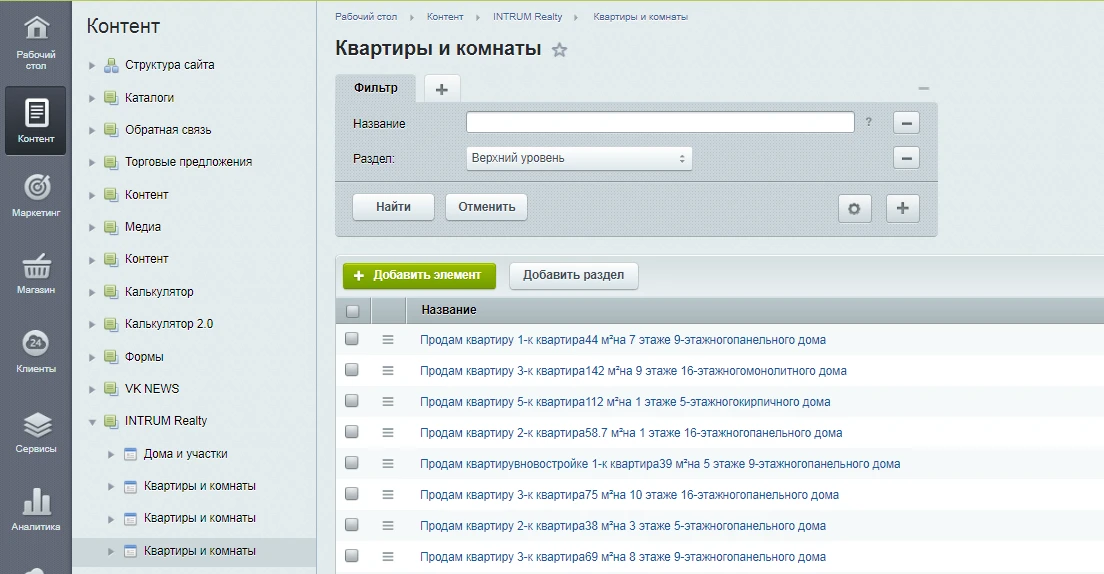The image size is (1104, 574).
Task: Open filter settings gear button
Action: coord(855,208)
